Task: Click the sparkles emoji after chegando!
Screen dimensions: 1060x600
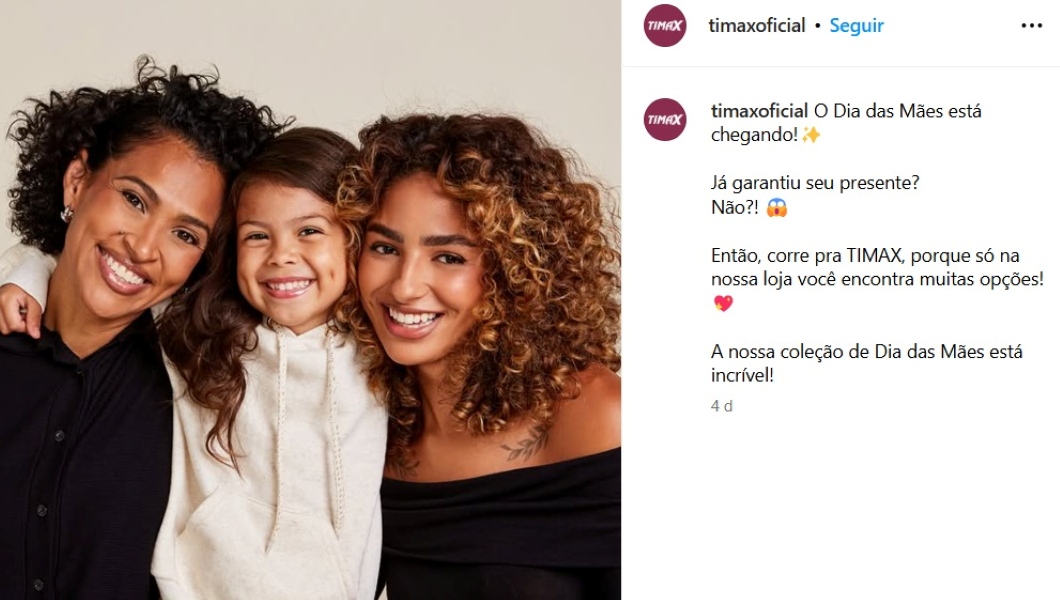Action: point(811,135)
